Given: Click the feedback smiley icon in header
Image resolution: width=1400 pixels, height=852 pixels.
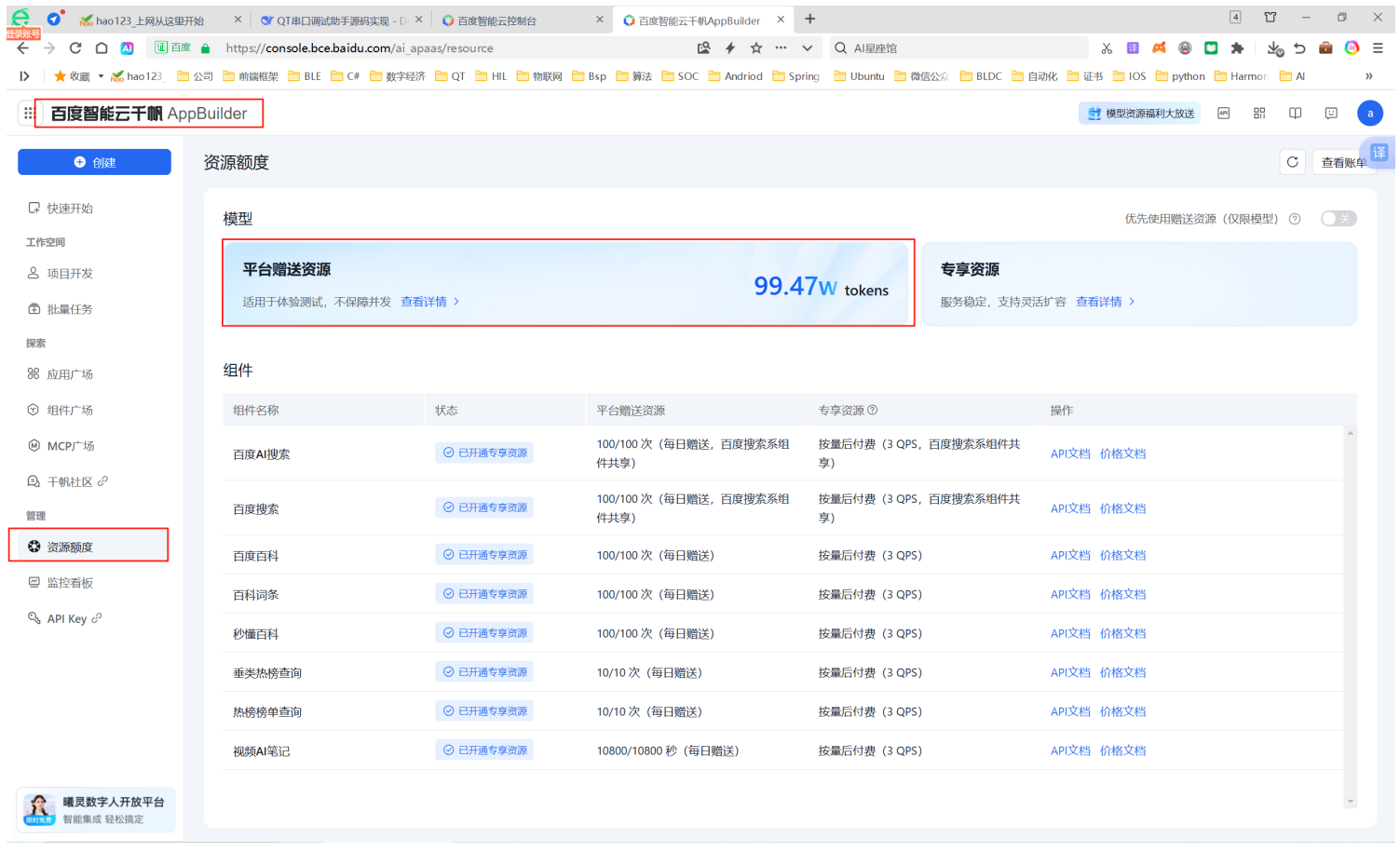Looking at the screenshot, I should (1331, 114).
